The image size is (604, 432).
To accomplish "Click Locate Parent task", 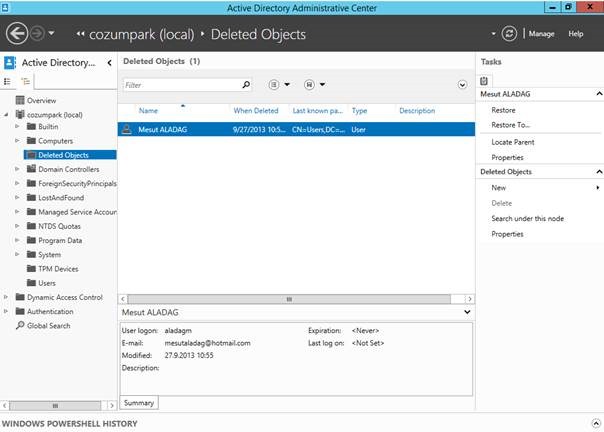I will (x=513, y=142).
